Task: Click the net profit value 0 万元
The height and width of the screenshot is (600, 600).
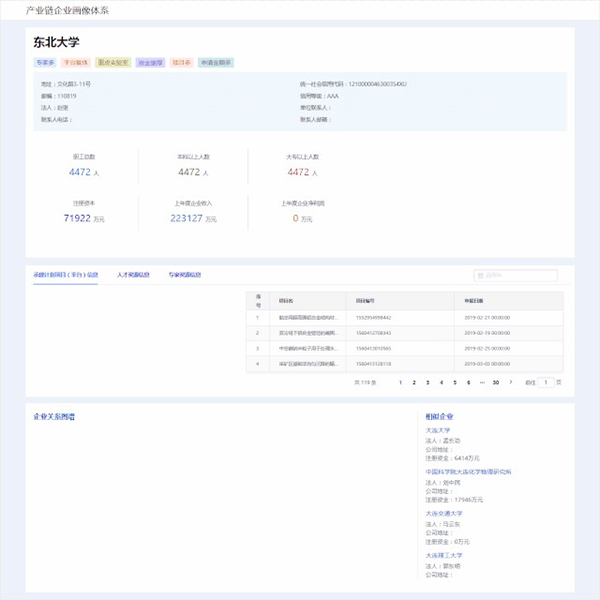Action: tap(302, 218)
